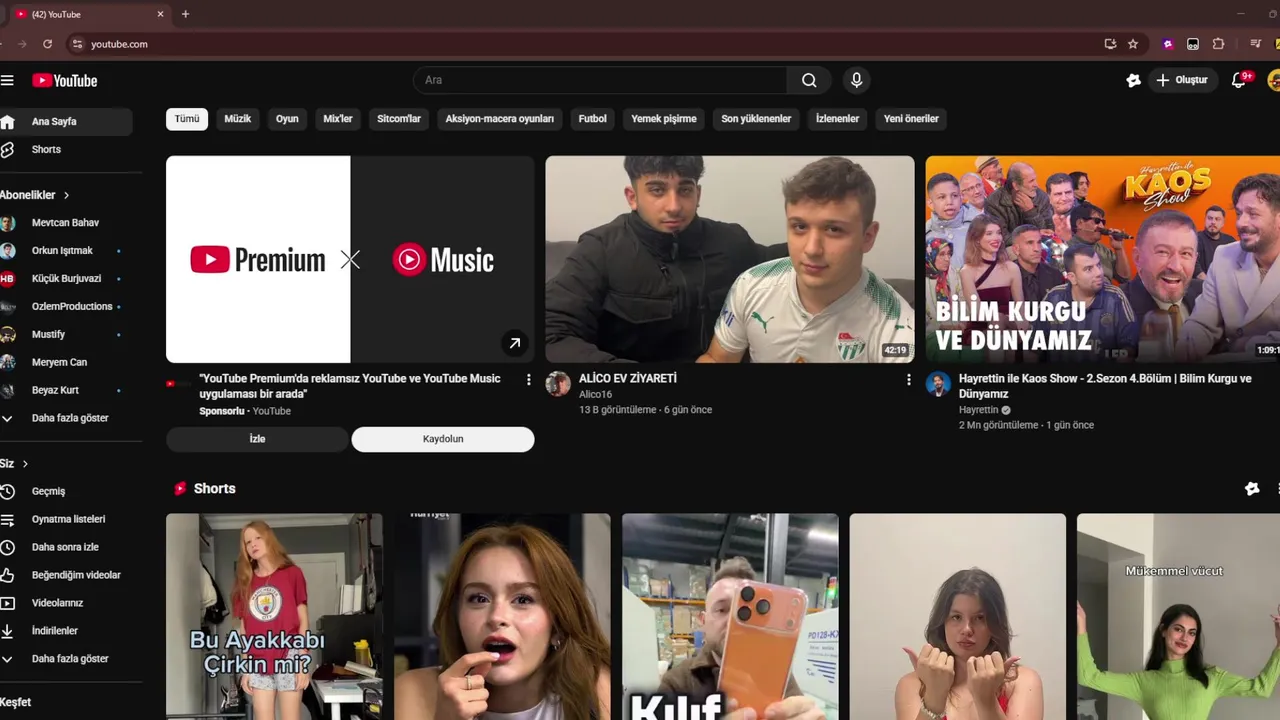Click site information icon in address bar
This screenshot has width=1280, height=720.
point(77,44)
